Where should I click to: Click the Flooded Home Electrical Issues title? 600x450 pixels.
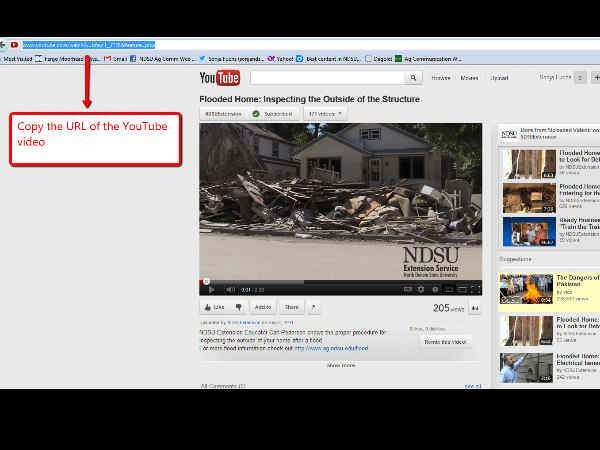point(578,359)
